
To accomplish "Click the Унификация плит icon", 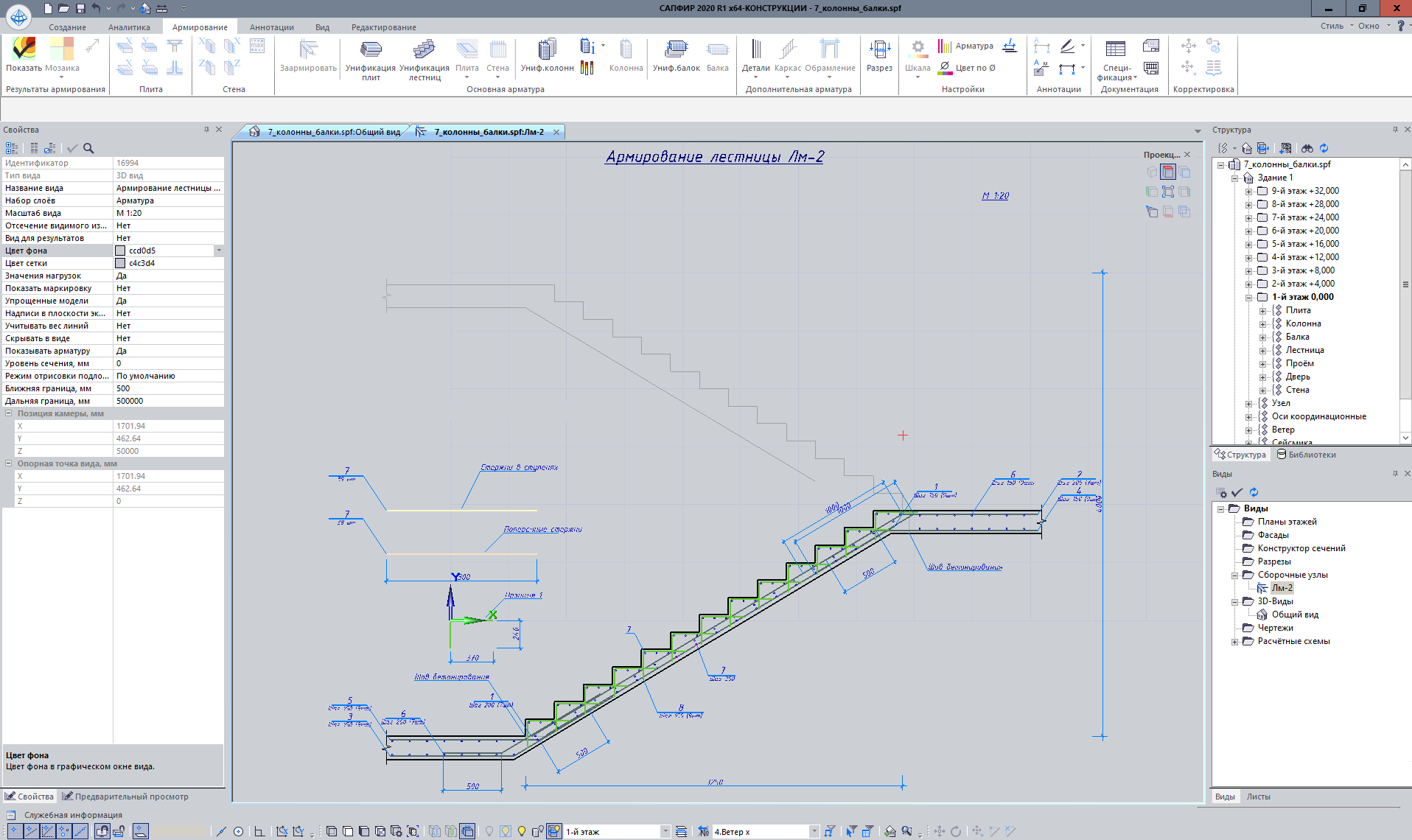I will (371, 52).
